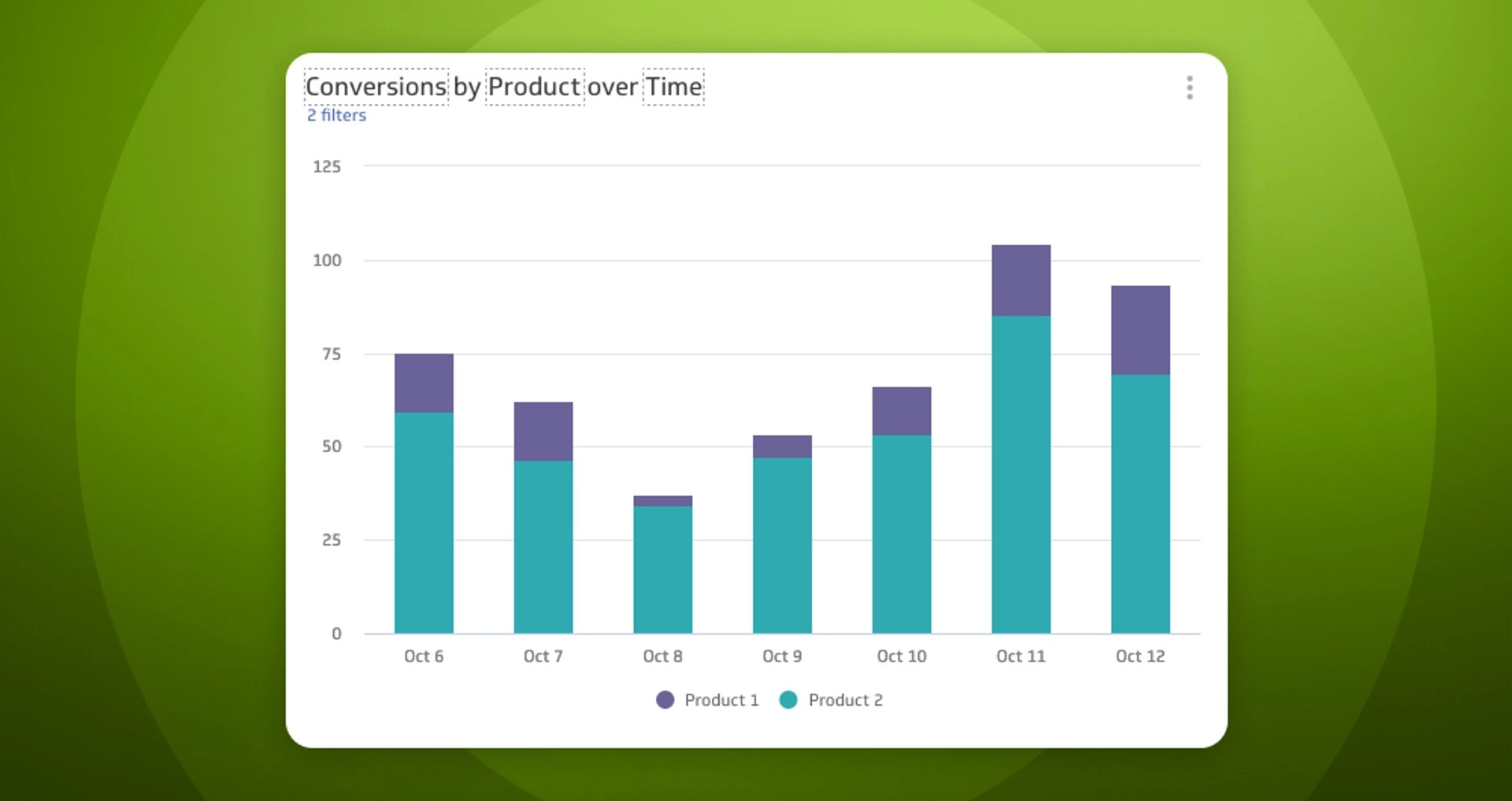1512x801 pixels.
Task: Click the 100 y-axis value
Action: point(327,260)
